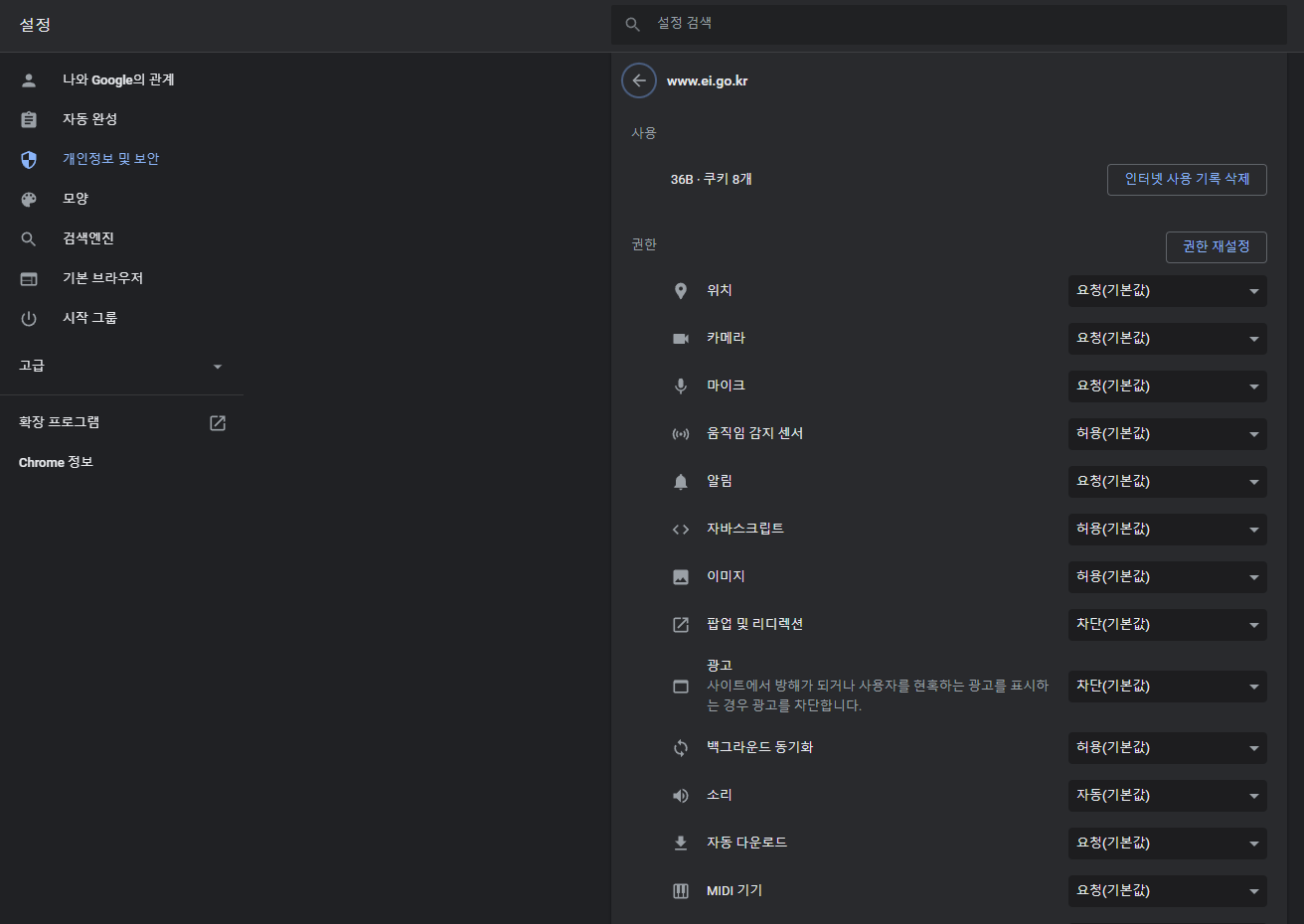Open the 광고 permission dropdown
The image size is (1304, 924).
[x=1168, y=687]
